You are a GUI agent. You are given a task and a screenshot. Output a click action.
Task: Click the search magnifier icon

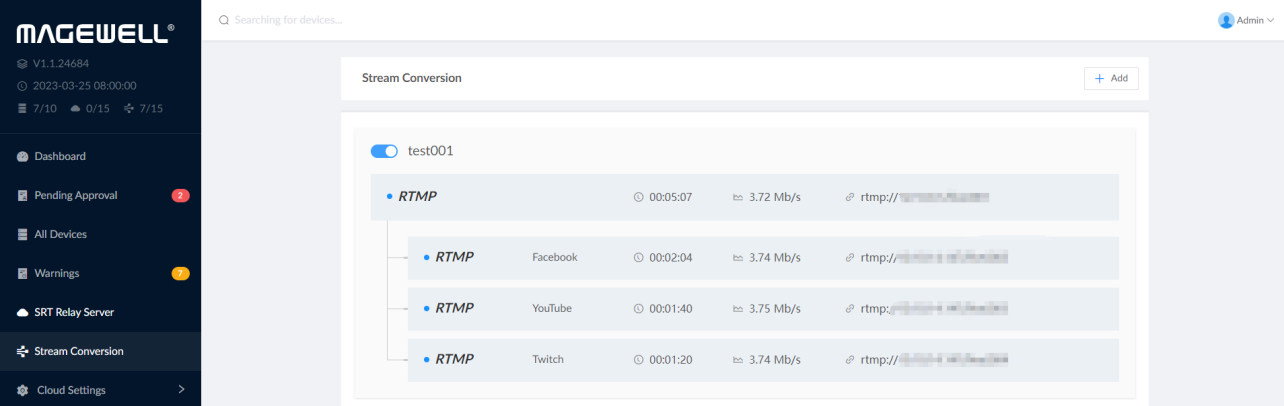coord(224,20)
